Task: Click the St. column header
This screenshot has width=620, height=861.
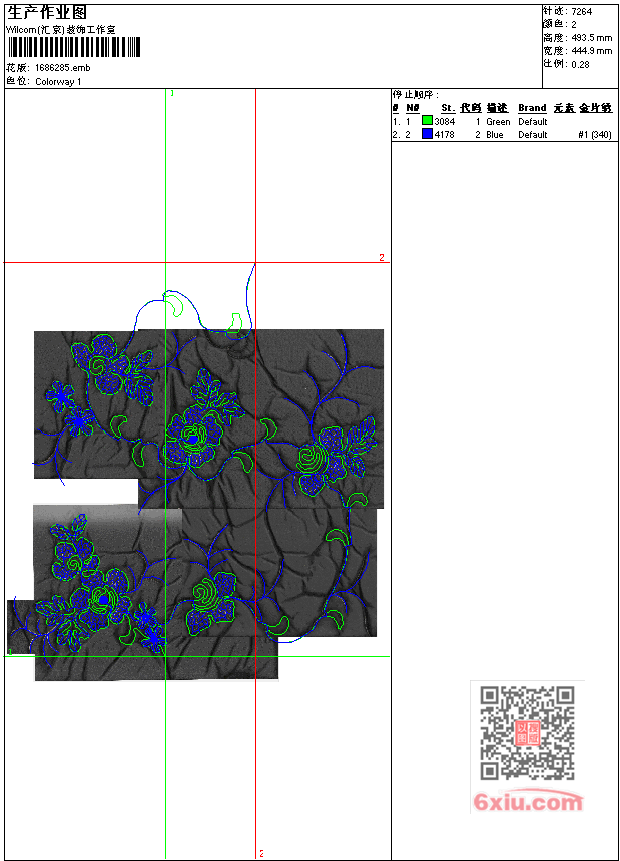Action: point(448,108)
